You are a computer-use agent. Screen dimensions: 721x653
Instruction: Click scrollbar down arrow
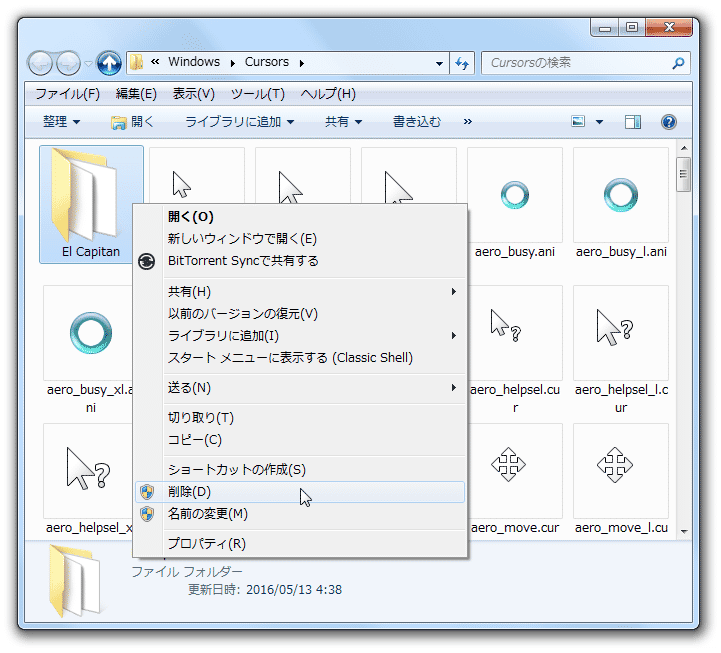(684, 531)
